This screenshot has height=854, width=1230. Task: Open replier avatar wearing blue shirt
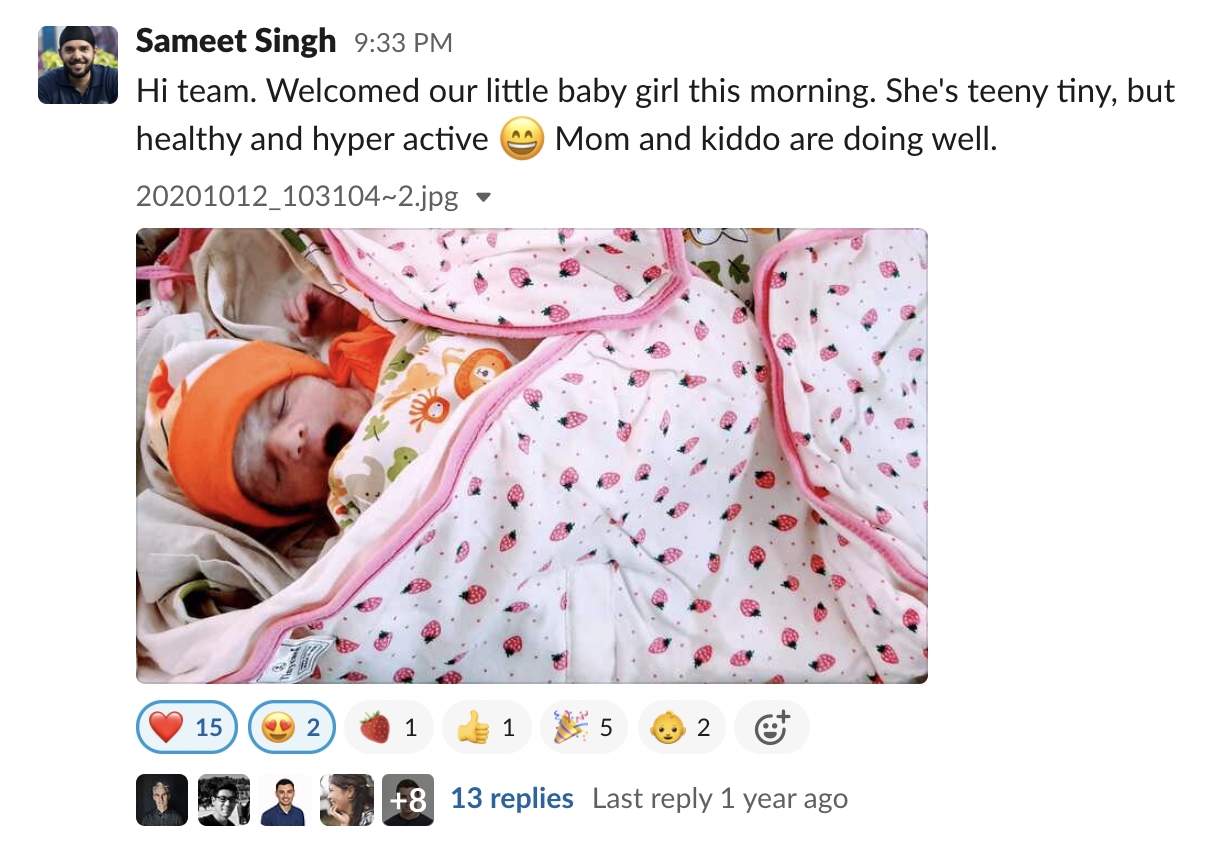(x=284, y=799)
